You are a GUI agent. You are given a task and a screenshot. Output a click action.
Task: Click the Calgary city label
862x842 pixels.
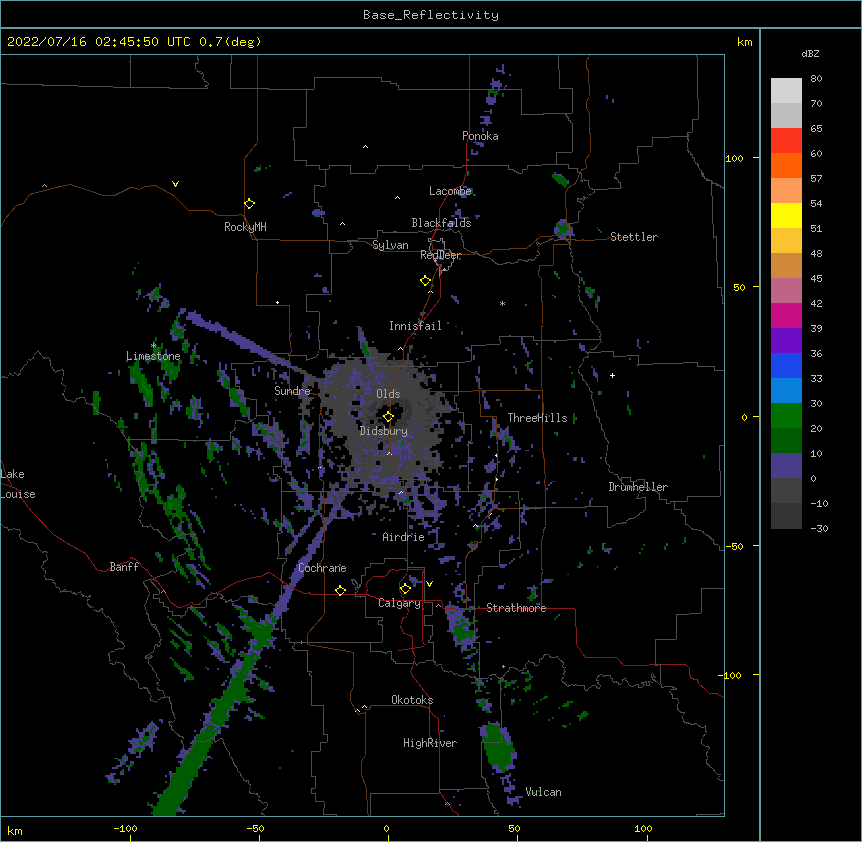[399, 603]
